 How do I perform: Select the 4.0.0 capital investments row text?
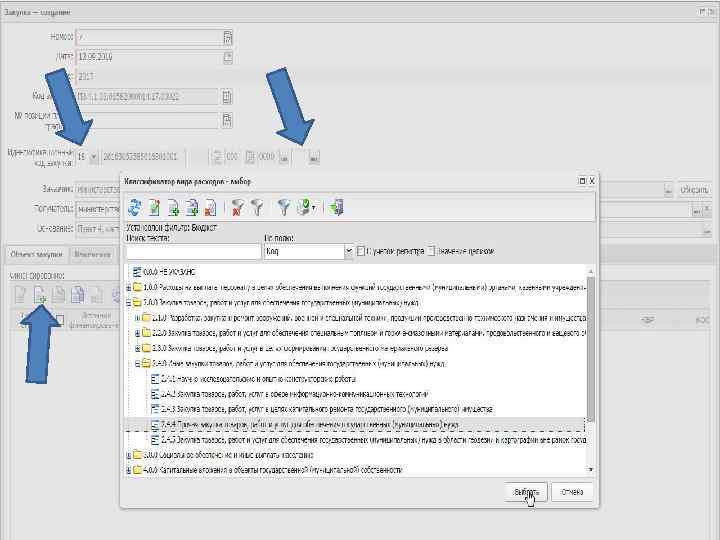coord(273,470)
